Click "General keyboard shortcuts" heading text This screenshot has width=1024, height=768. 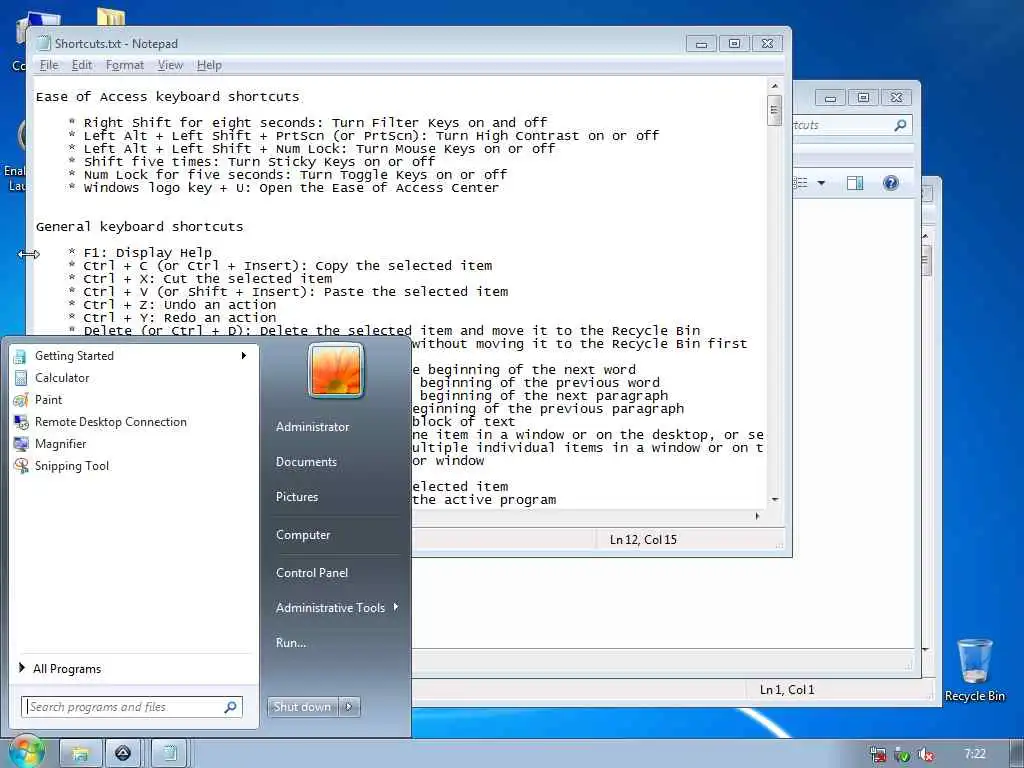click(139, 227)
